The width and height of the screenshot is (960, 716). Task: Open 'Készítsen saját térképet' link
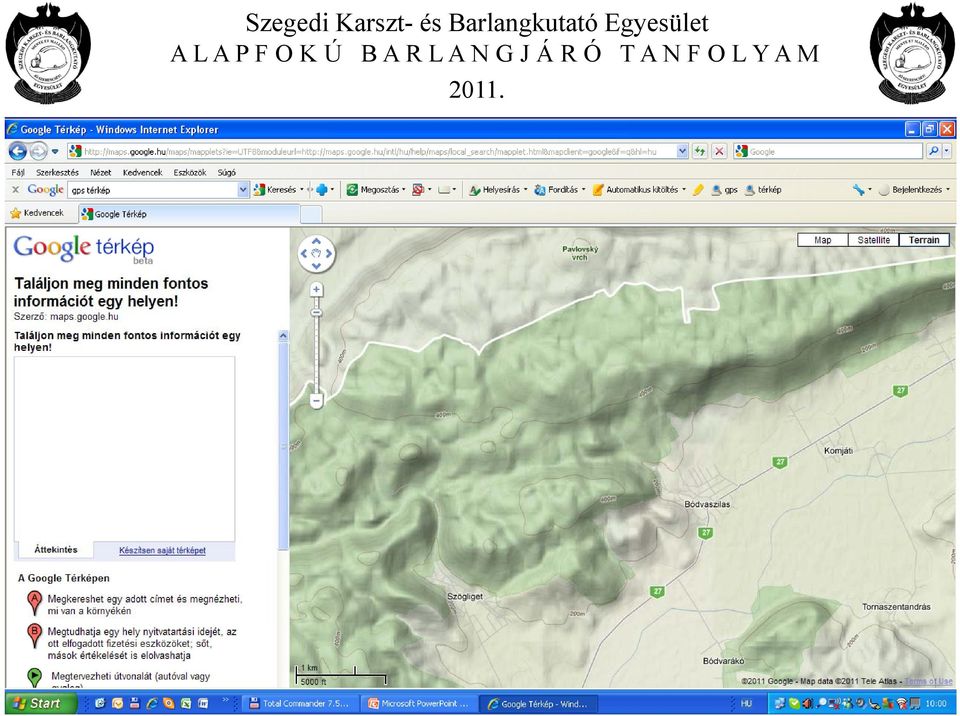click(162, 551)
